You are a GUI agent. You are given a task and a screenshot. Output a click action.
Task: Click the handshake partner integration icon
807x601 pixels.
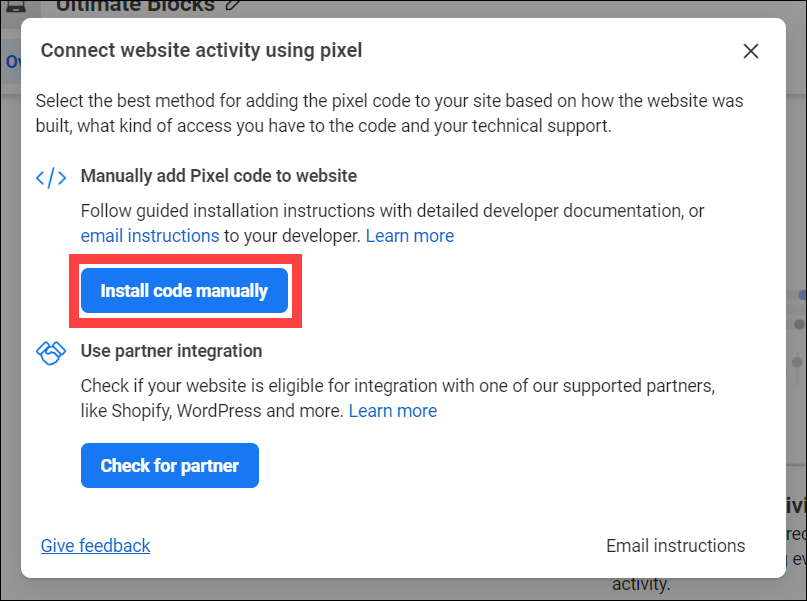50,353
